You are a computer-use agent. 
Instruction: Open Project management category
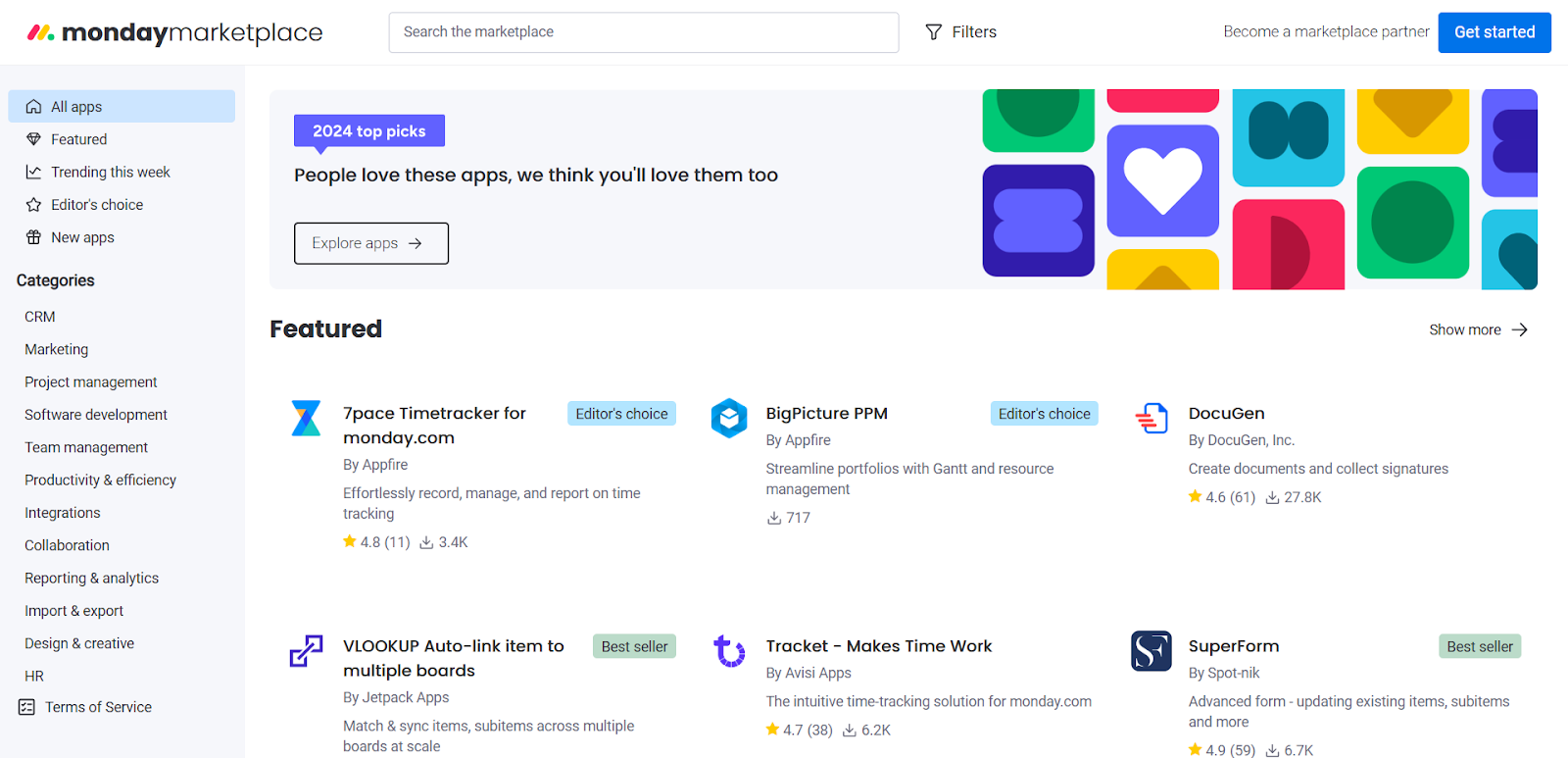click(90, 382)
